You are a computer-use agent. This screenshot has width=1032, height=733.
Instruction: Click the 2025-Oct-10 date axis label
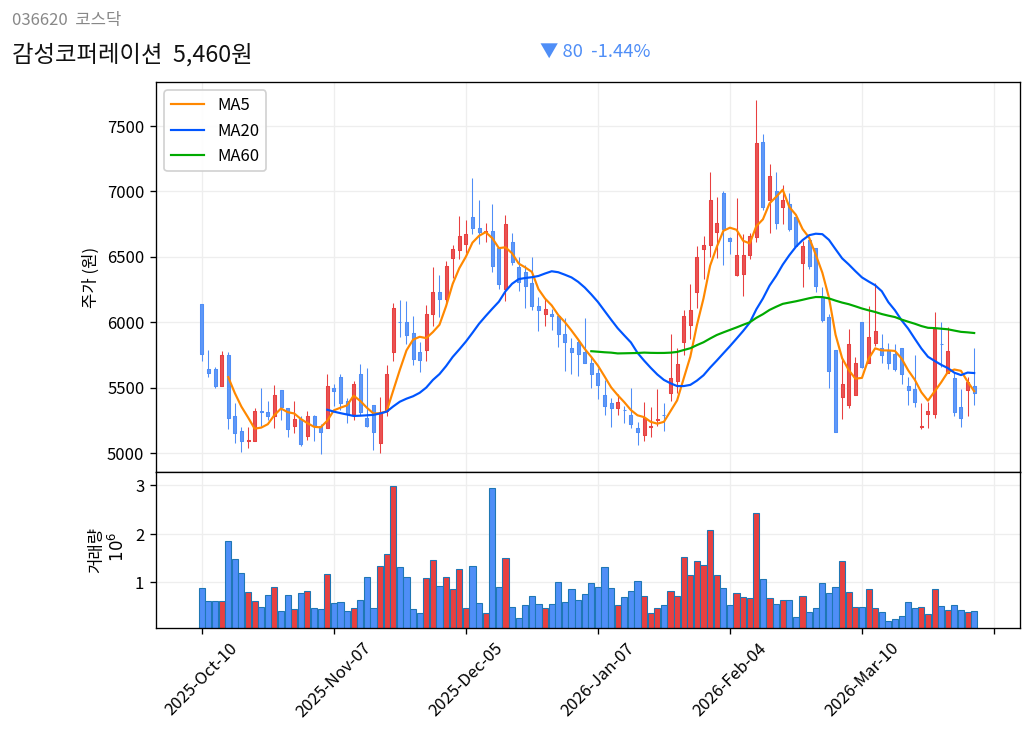tap(201, 680)
